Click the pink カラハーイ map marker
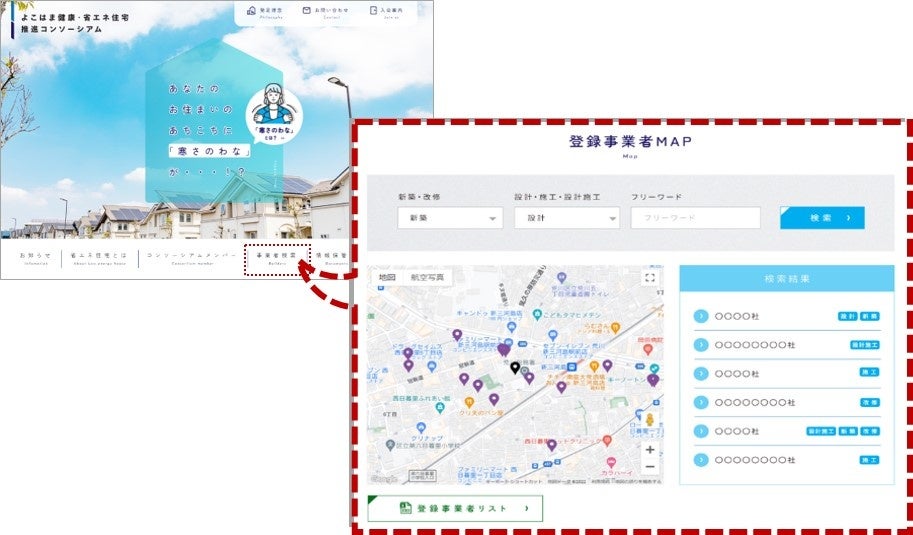This screenshot has height=535, width=913. [x=611, y=462]
